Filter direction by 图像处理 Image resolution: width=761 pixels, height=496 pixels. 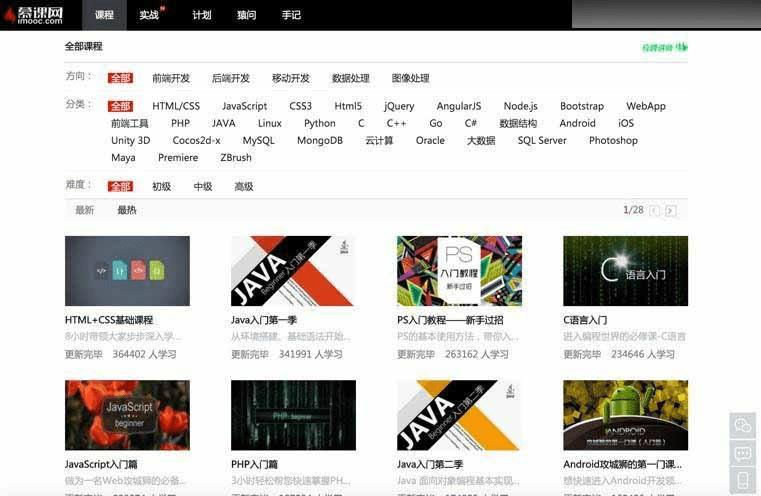[x=411, y=78]
